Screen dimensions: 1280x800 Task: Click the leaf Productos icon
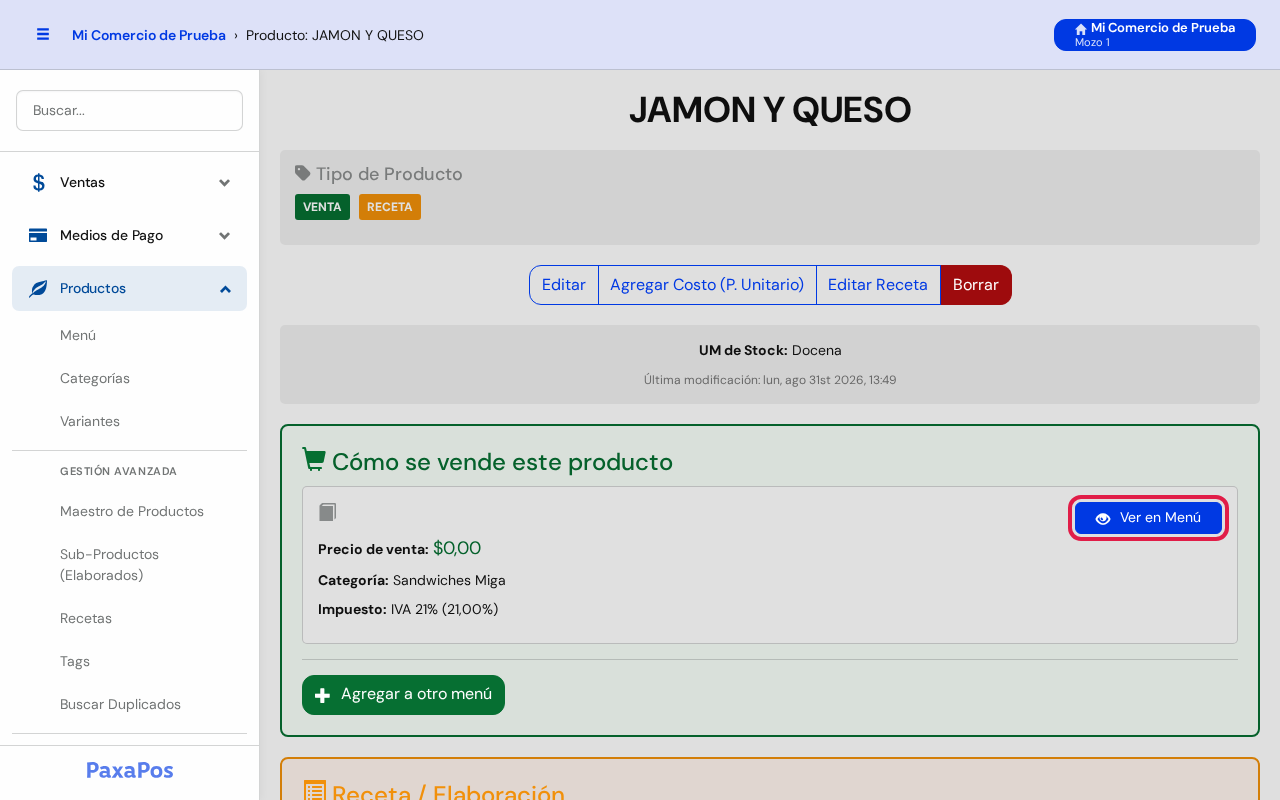click(x=38, y=288)
